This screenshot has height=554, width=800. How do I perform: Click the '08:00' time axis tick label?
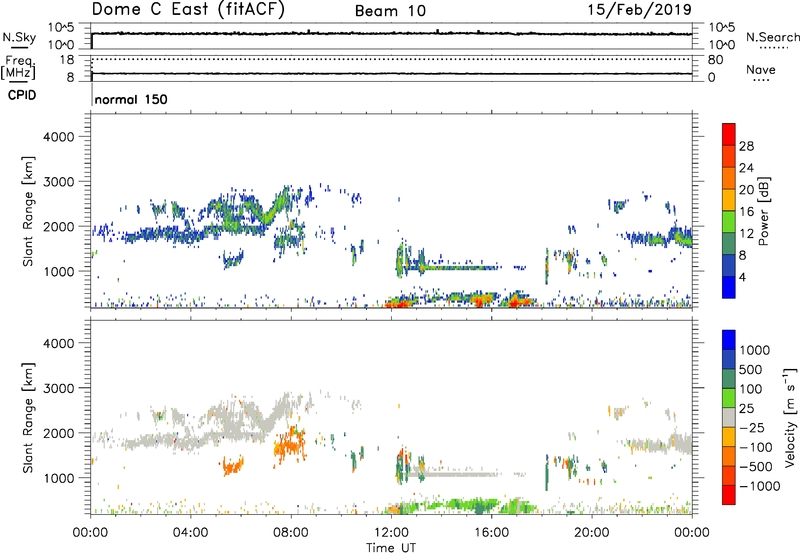(x=291, y=533)
